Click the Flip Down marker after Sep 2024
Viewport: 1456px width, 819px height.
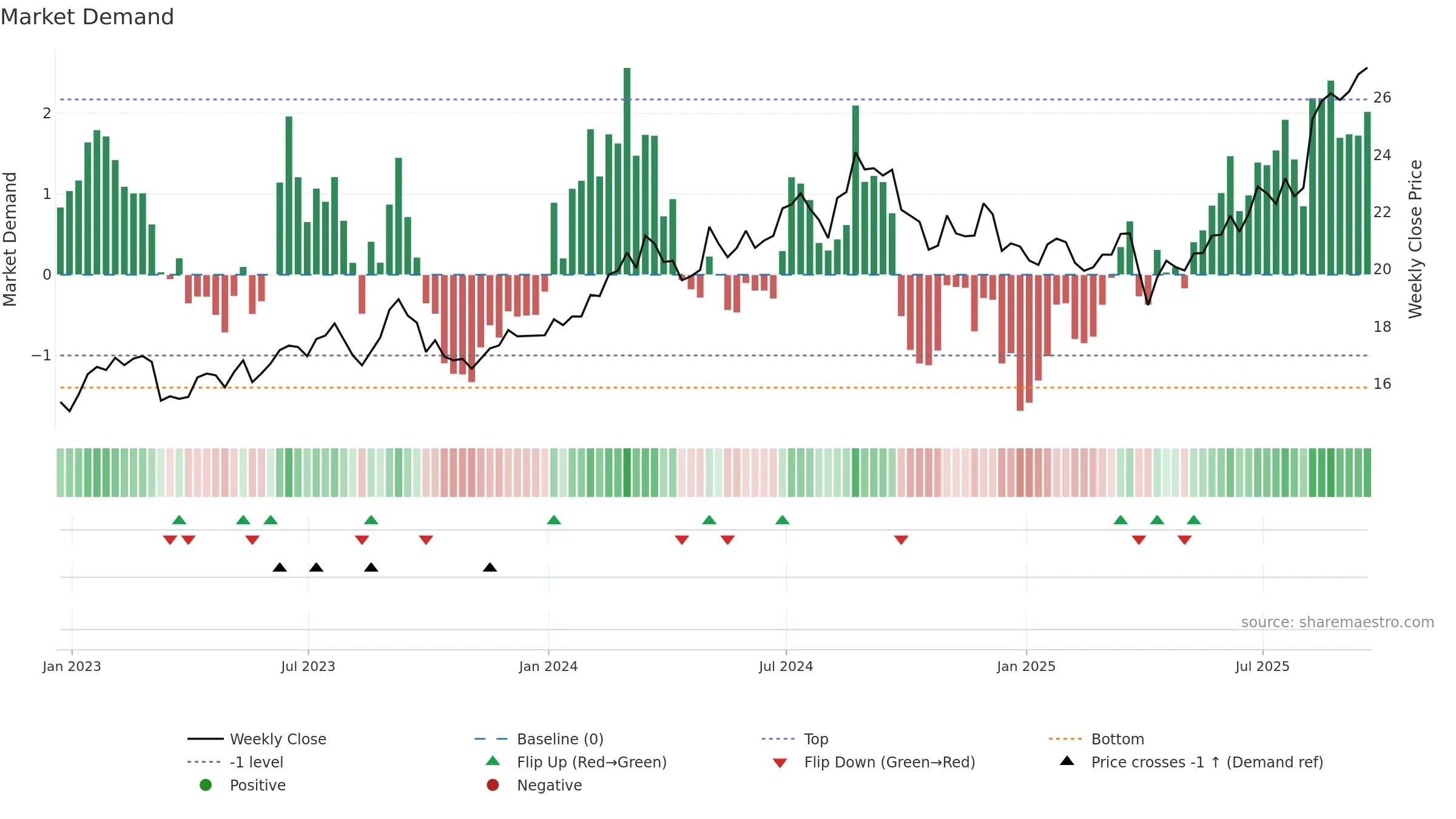902,540
